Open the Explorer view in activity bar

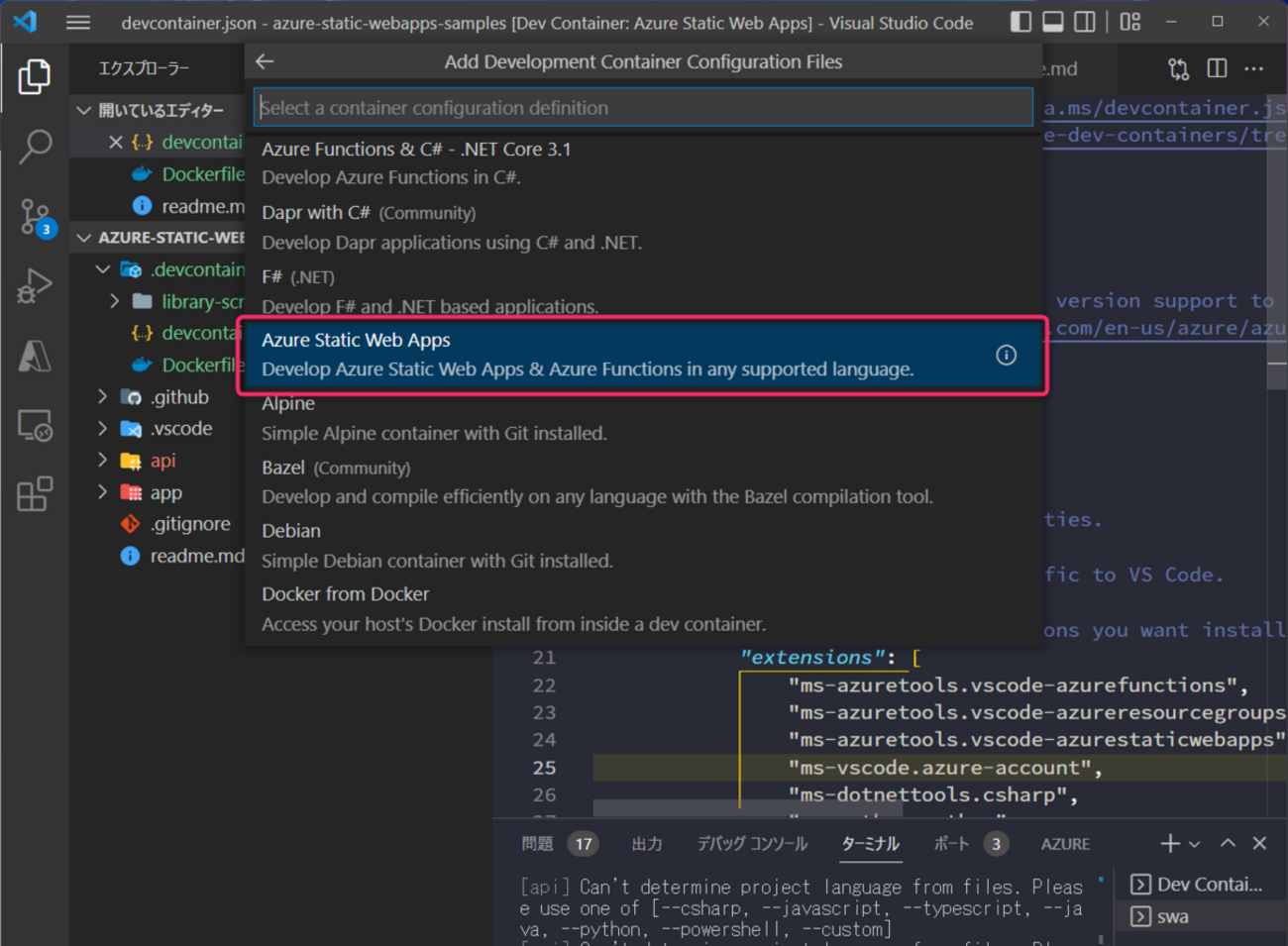(x=35, y=76)
